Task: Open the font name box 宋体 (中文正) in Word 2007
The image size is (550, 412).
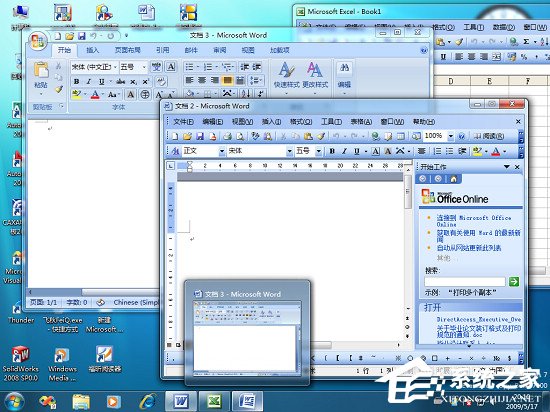Action: [x=94, y=67]
